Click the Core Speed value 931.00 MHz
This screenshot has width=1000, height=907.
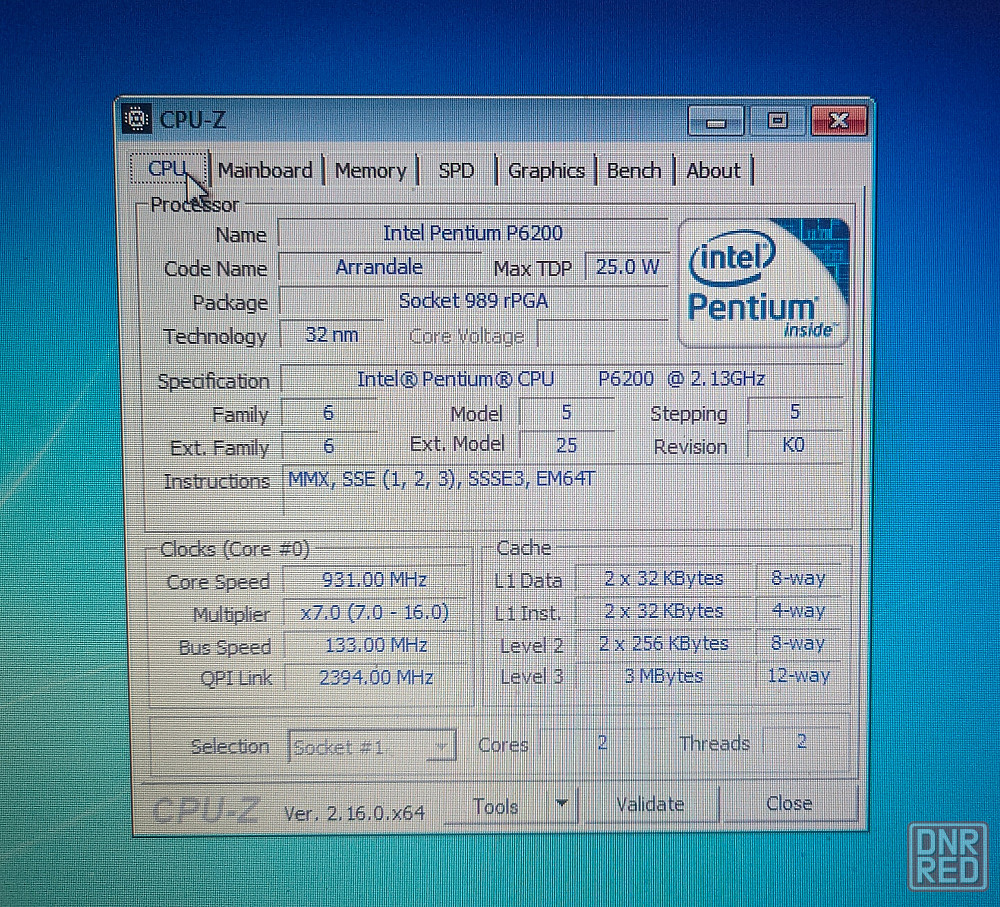pos(374,580)
